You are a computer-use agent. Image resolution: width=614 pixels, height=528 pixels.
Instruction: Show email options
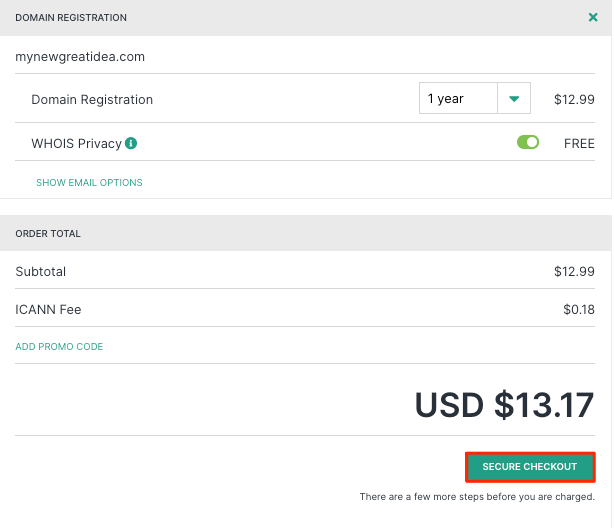[89, 183]
